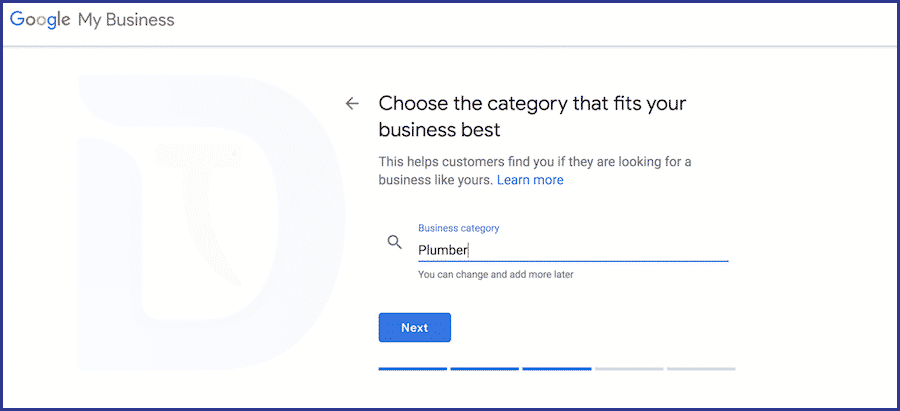Click the 'My Business' header text

(126, 21)
